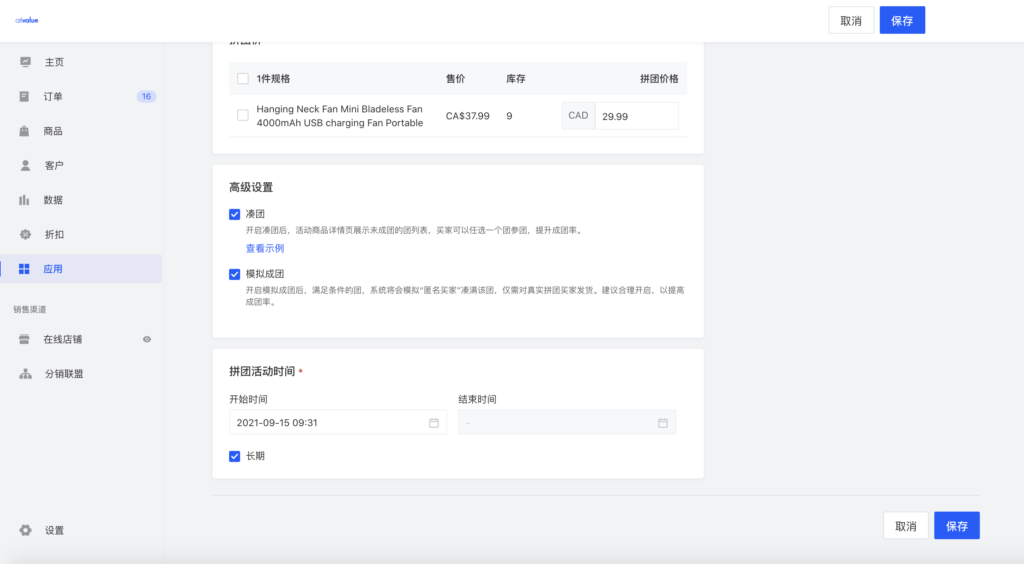The height and width of the screenshot is (564, 1024).
Task: Click the 结束时间 label
Action: click(477, 400)
